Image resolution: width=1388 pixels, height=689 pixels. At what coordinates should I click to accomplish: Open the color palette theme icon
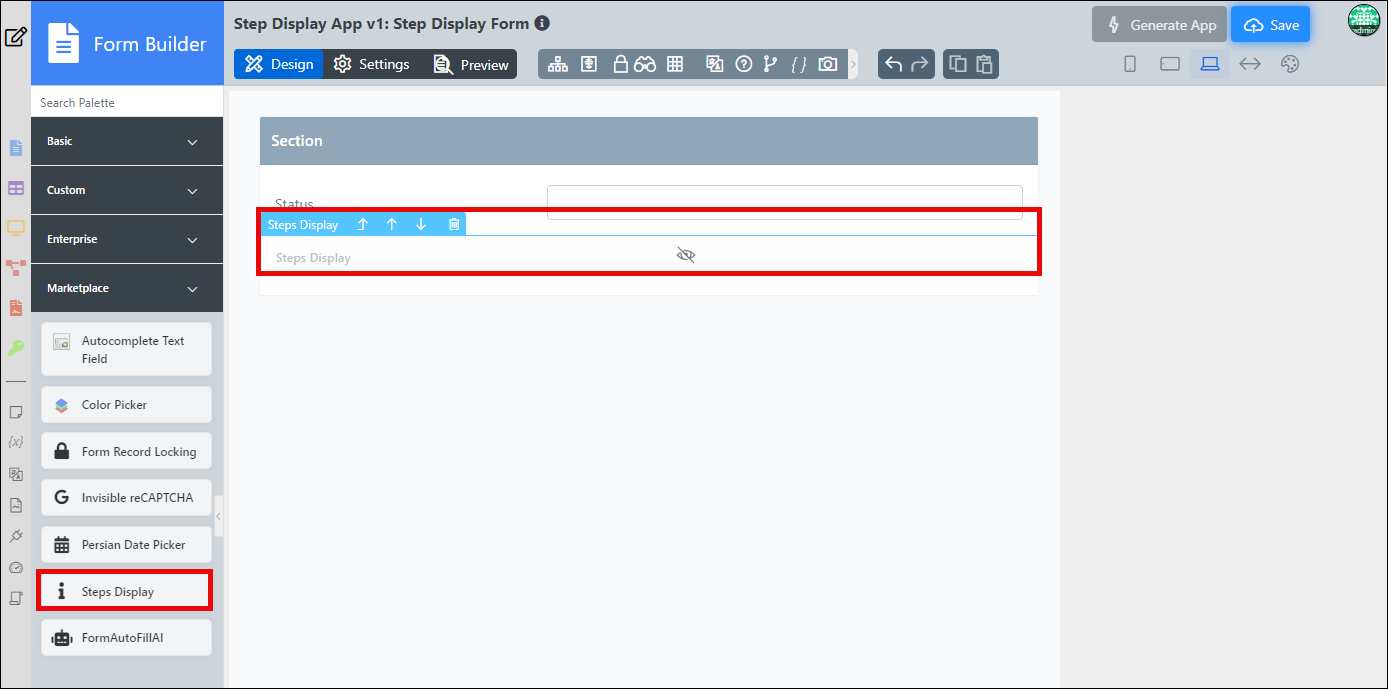pos(1290,64)
